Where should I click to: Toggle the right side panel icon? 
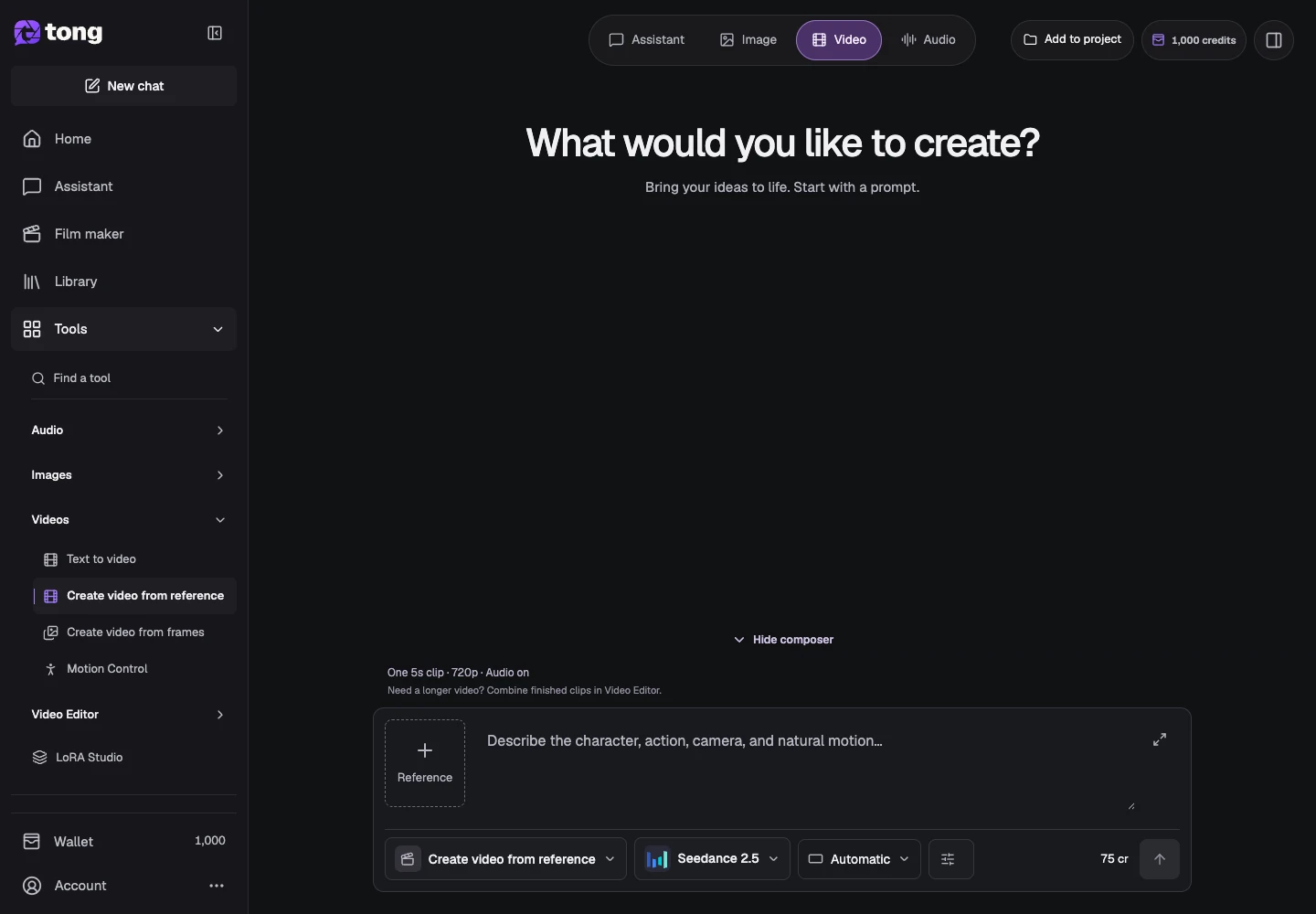pos(1274,40)
